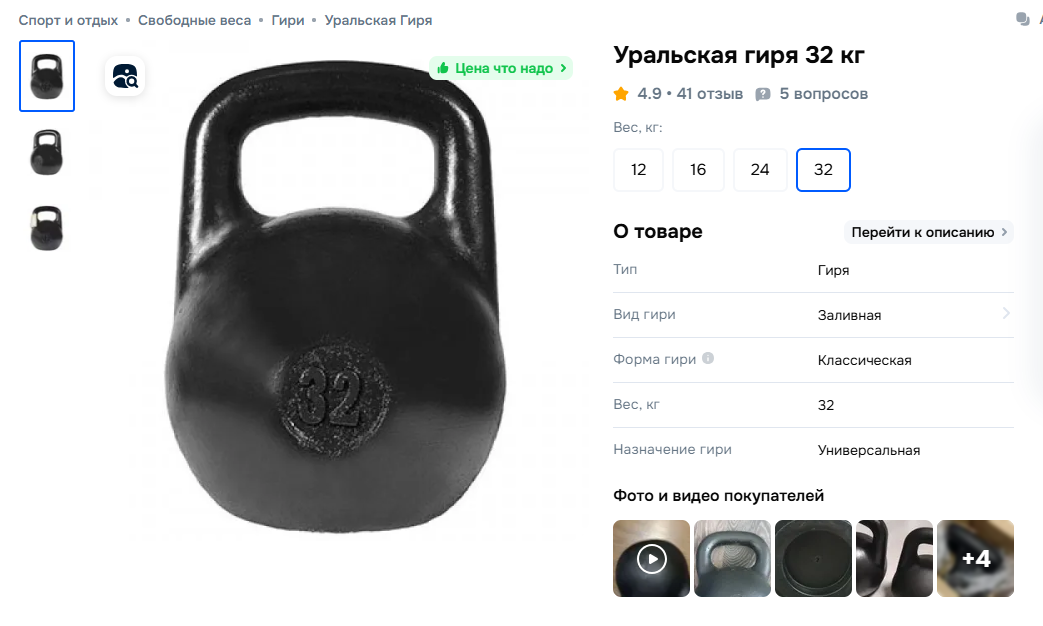This screenshot has width=1043, height=626.
Task: Select the 16 kg weight option
Action: pos(698,170)
